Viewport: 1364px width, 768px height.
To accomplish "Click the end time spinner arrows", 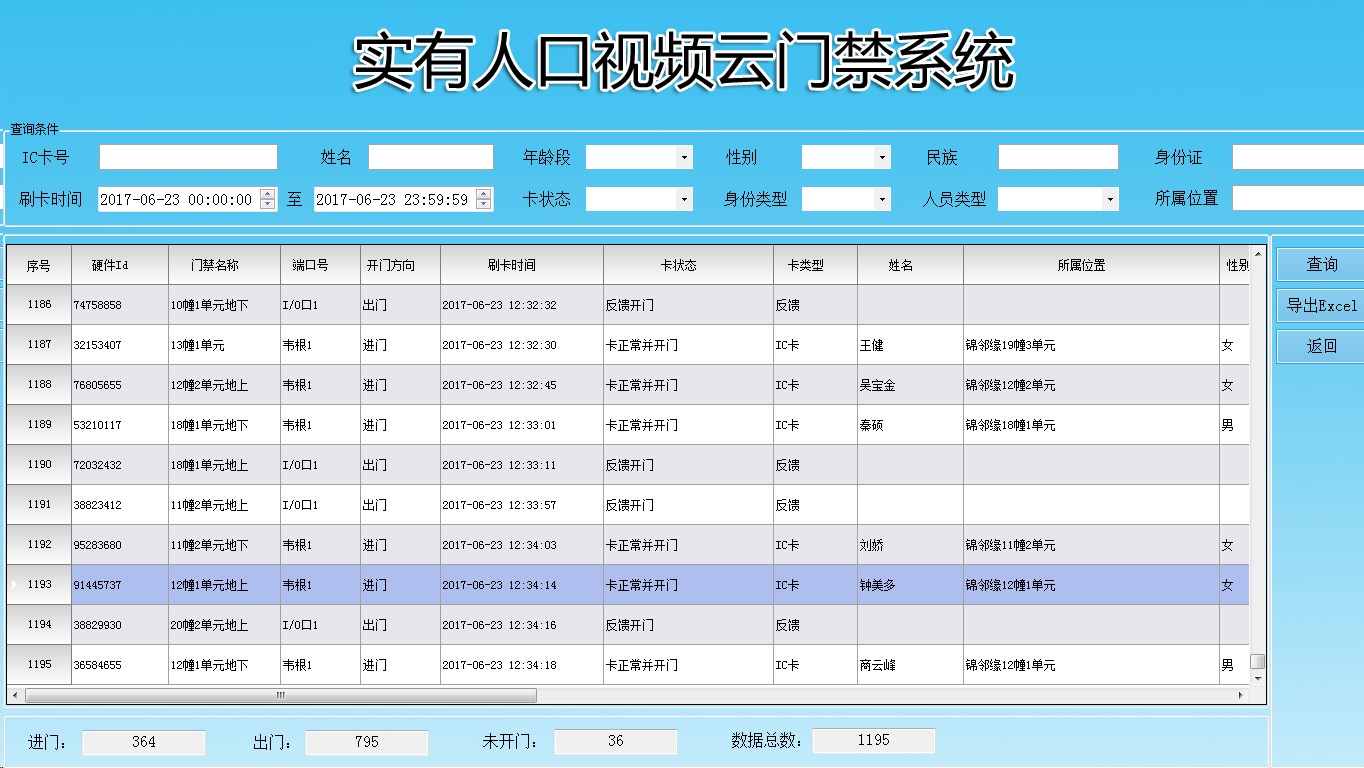I will [484, 199].
